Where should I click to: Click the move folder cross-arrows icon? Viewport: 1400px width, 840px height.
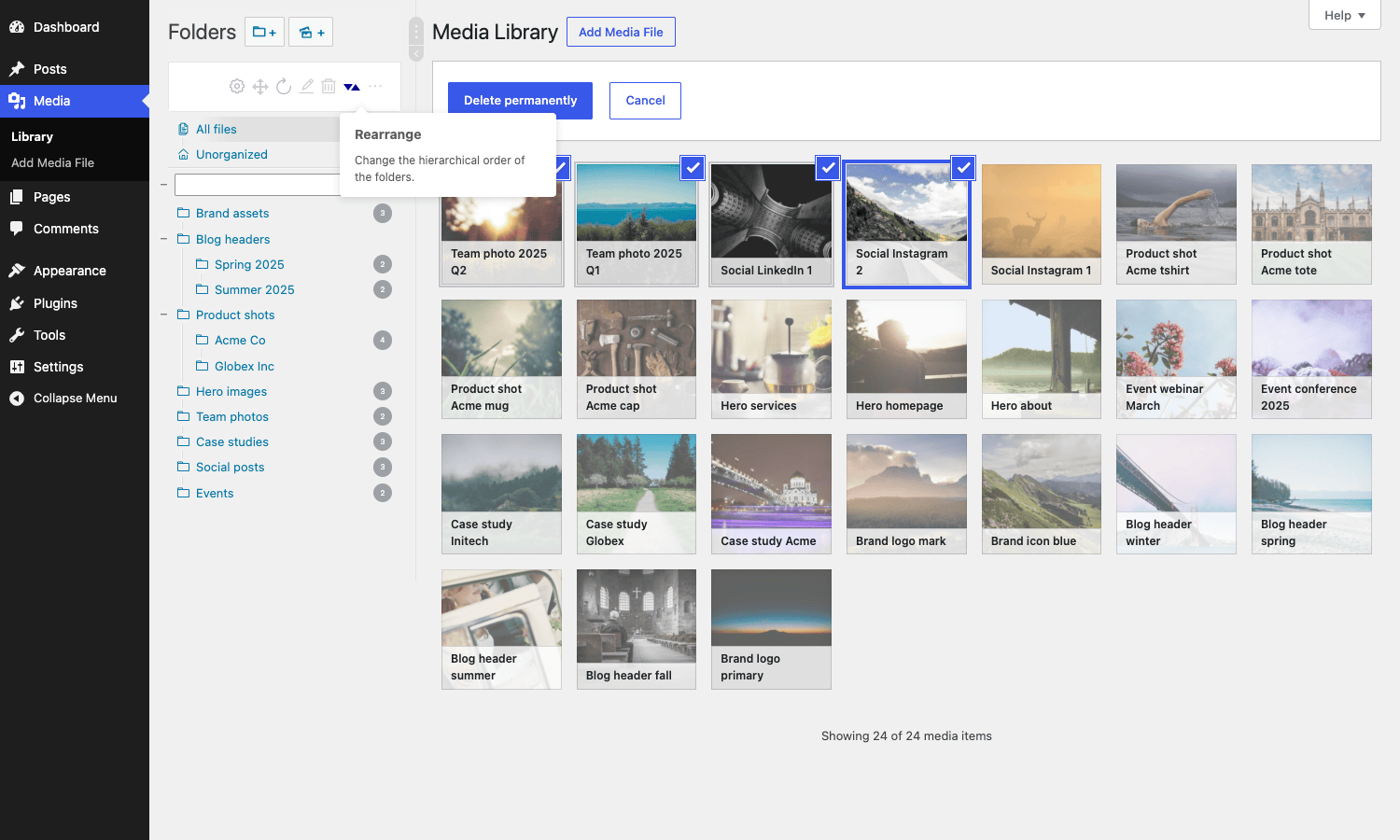[x=260, y=87]
